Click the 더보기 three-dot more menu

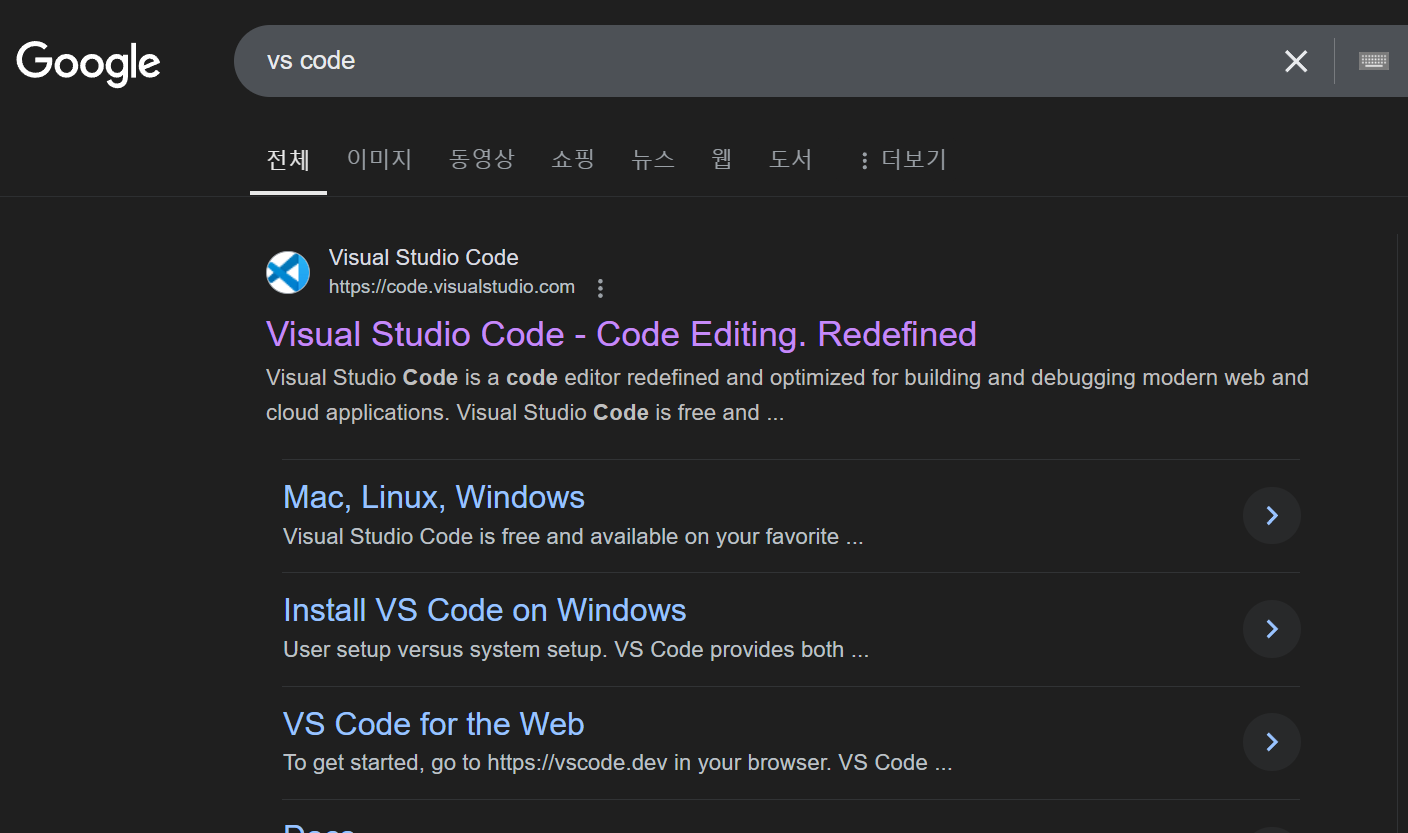coord(902,159)
